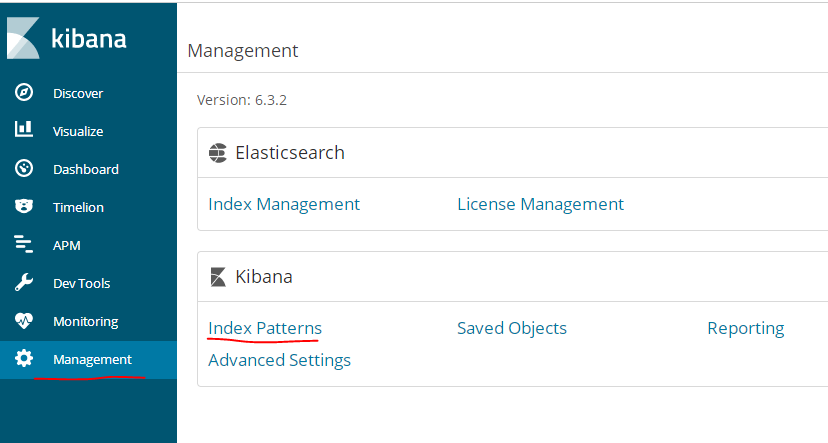
Task: Open Saved Objects link
Action: pyautogui.click(x=512, y=328)
